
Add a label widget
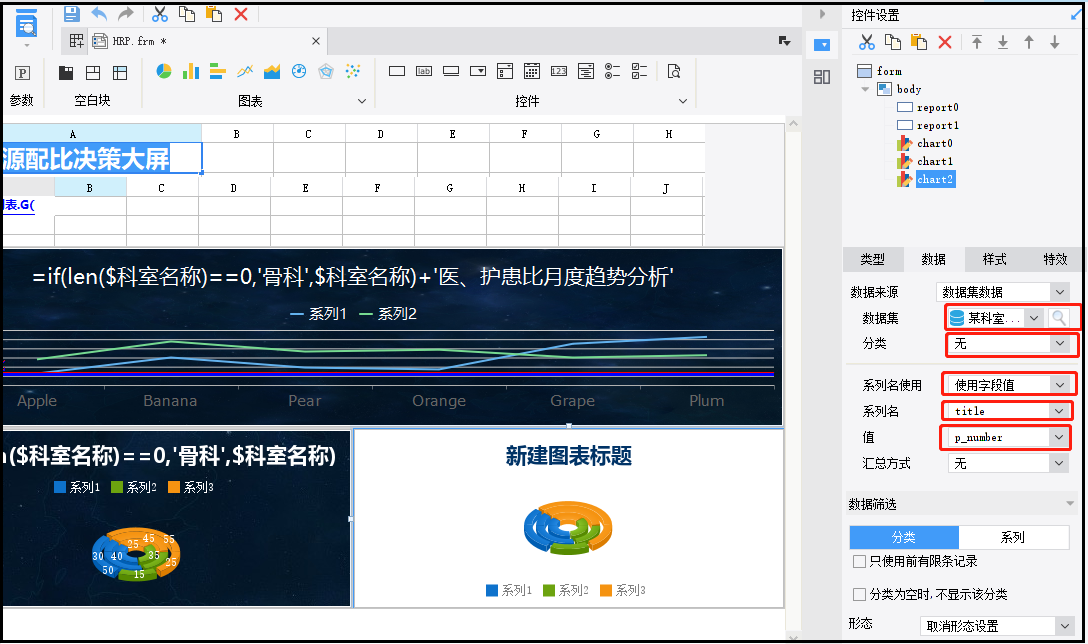(424, 71)
